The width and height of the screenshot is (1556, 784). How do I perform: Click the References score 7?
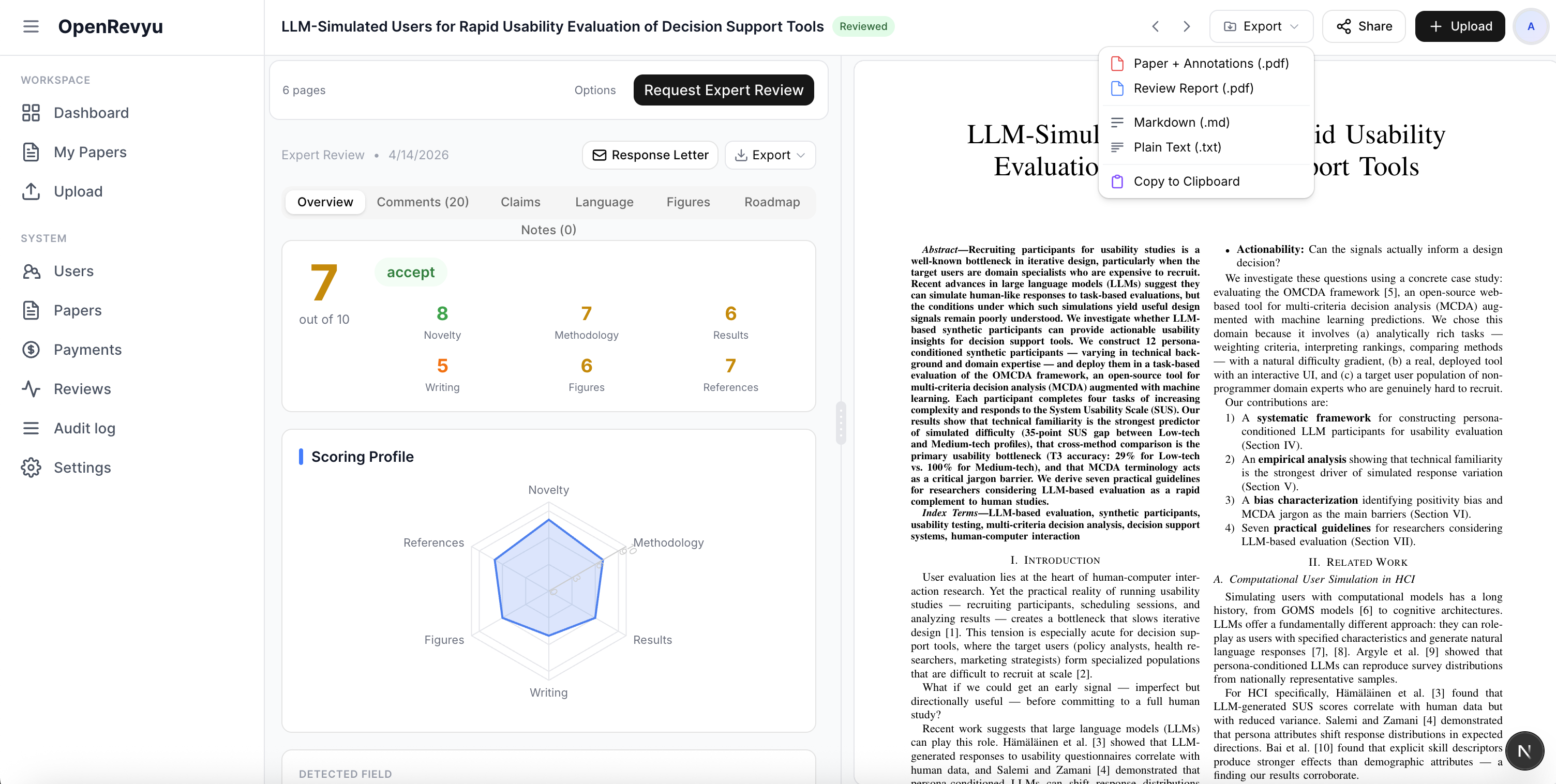click(731, 366)
